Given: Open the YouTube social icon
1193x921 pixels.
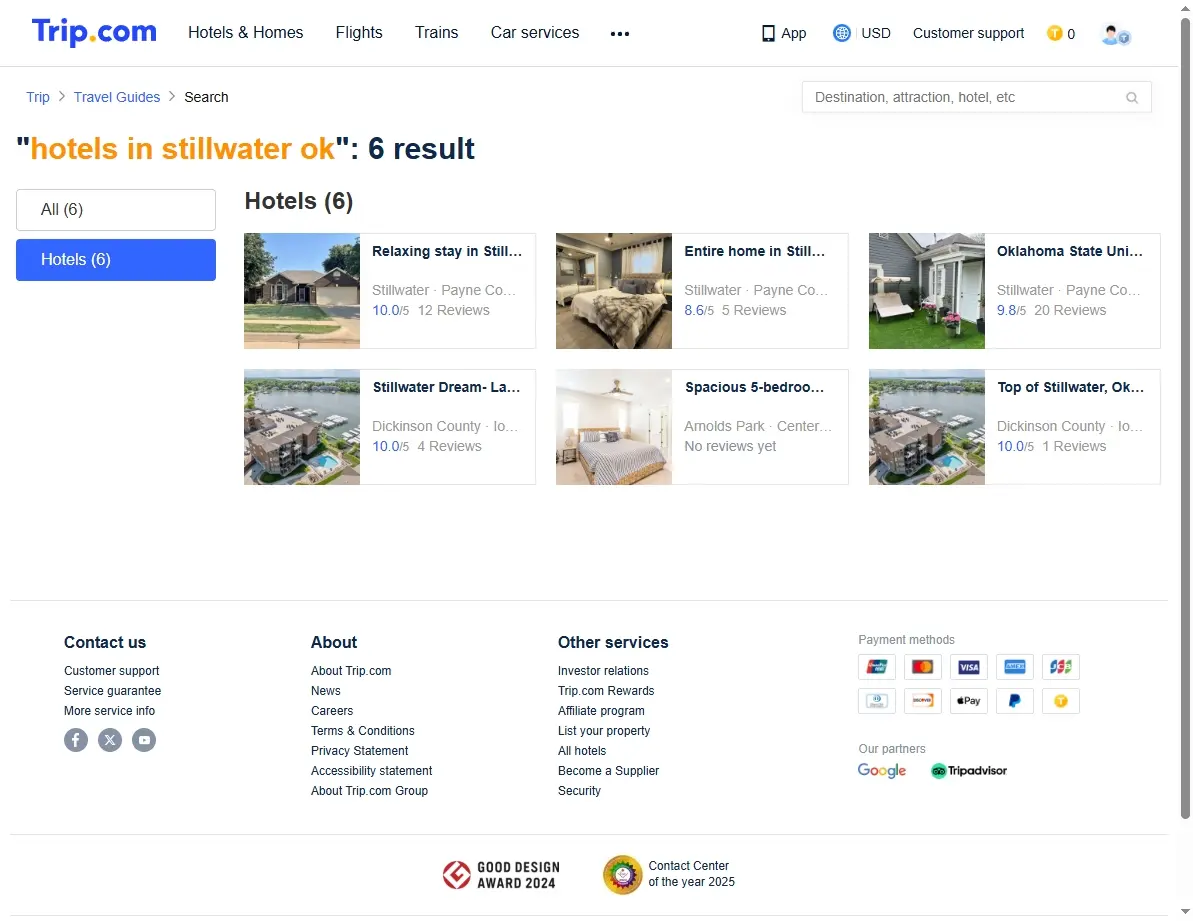Looking at the screenshot, I should (x=145, y=740).
